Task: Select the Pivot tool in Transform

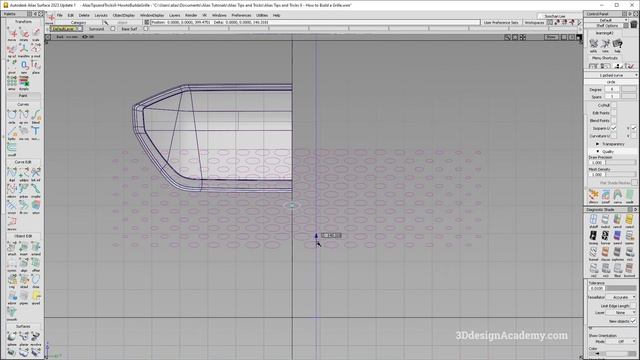Action: click(12, 65)
